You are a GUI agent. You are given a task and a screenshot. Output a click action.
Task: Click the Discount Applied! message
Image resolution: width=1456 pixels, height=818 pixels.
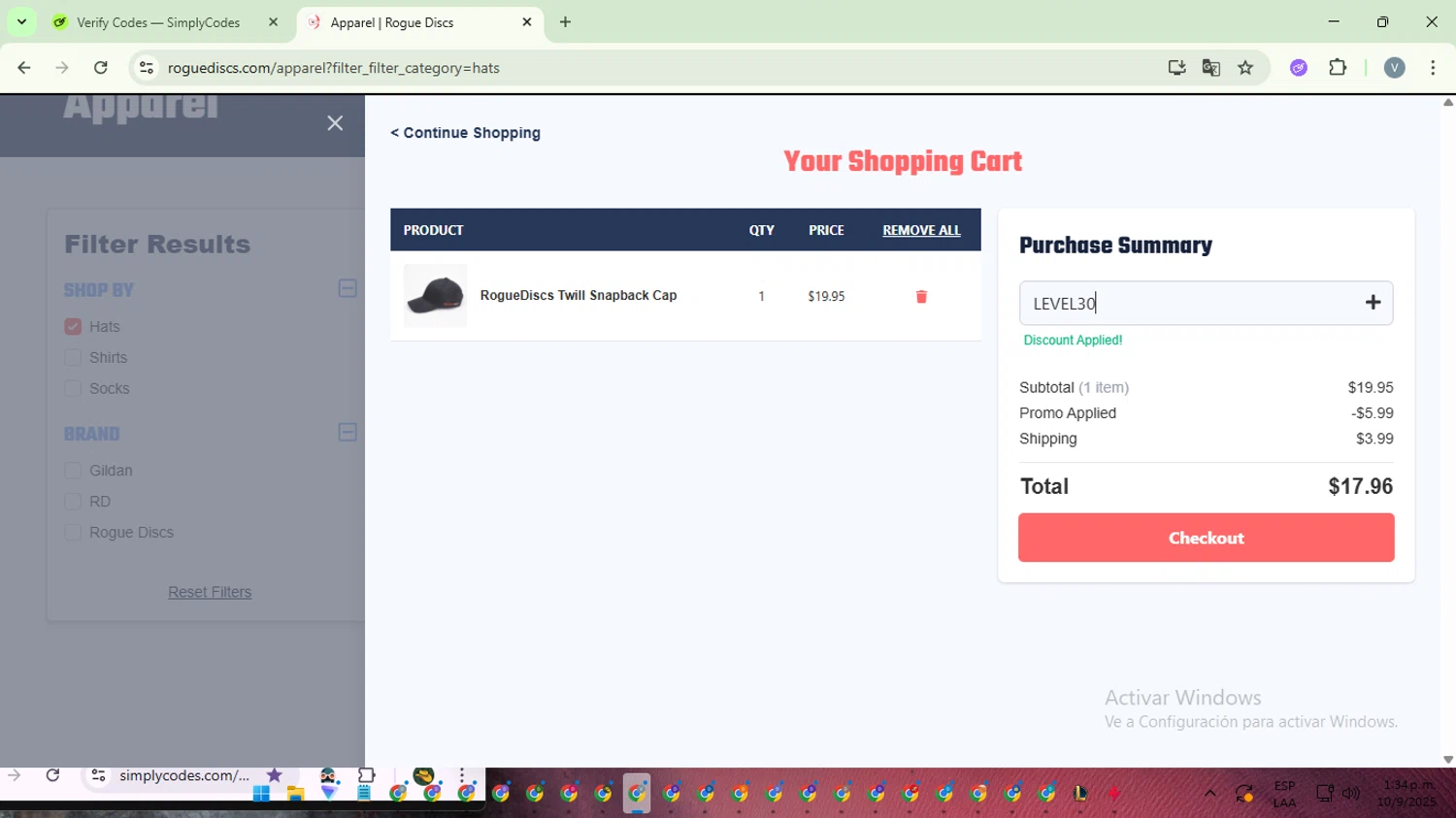point(1073,341)
